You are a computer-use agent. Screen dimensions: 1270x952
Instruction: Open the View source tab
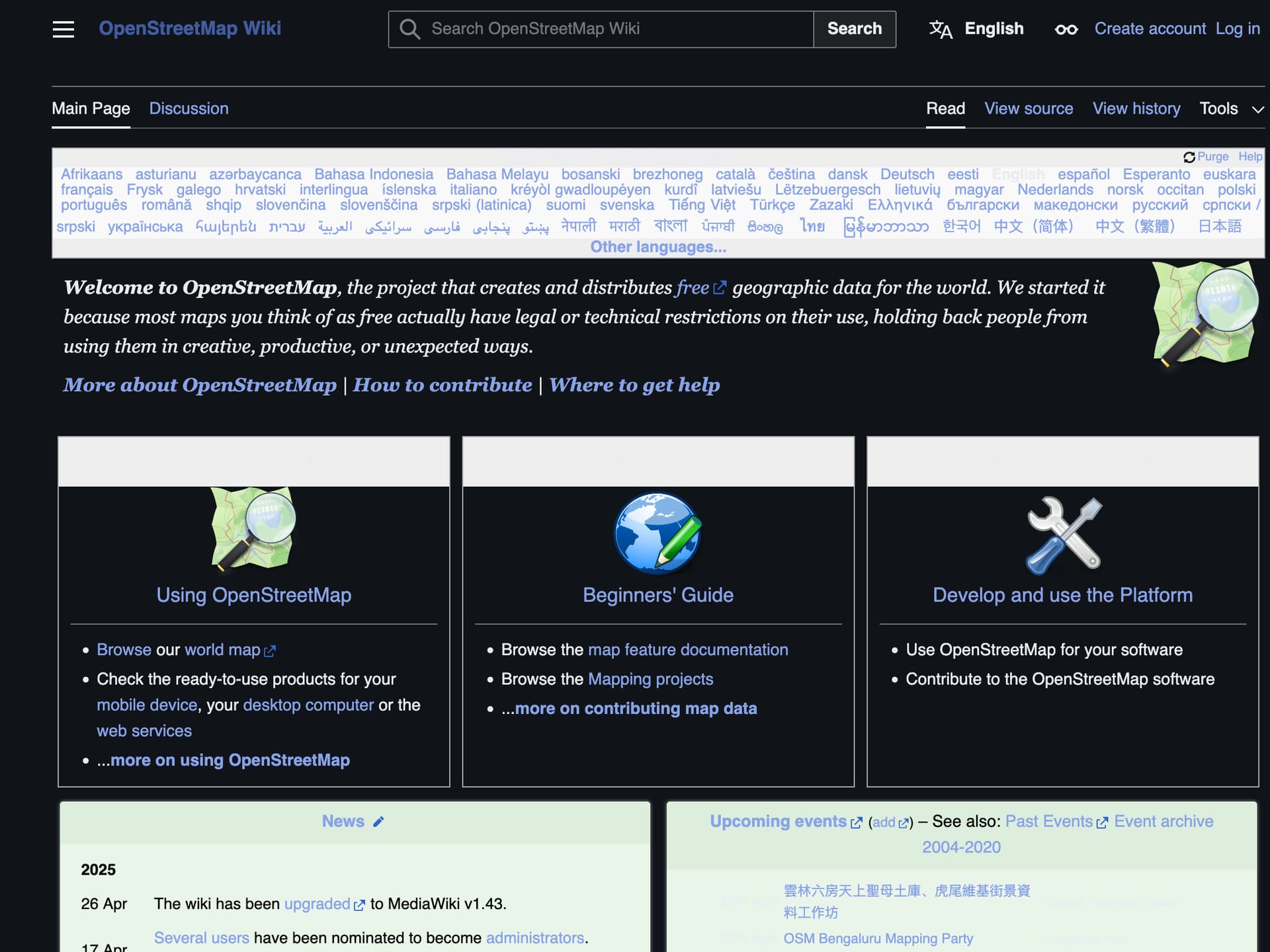[x=1029, y=108]
